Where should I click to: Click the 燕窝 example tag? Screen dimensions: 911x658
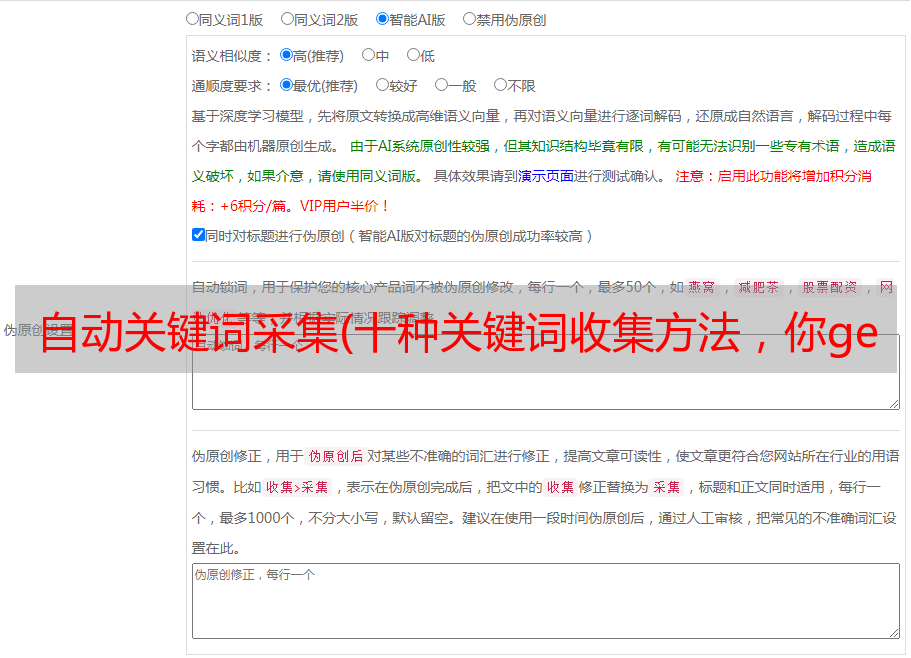(x=701, y=287)
